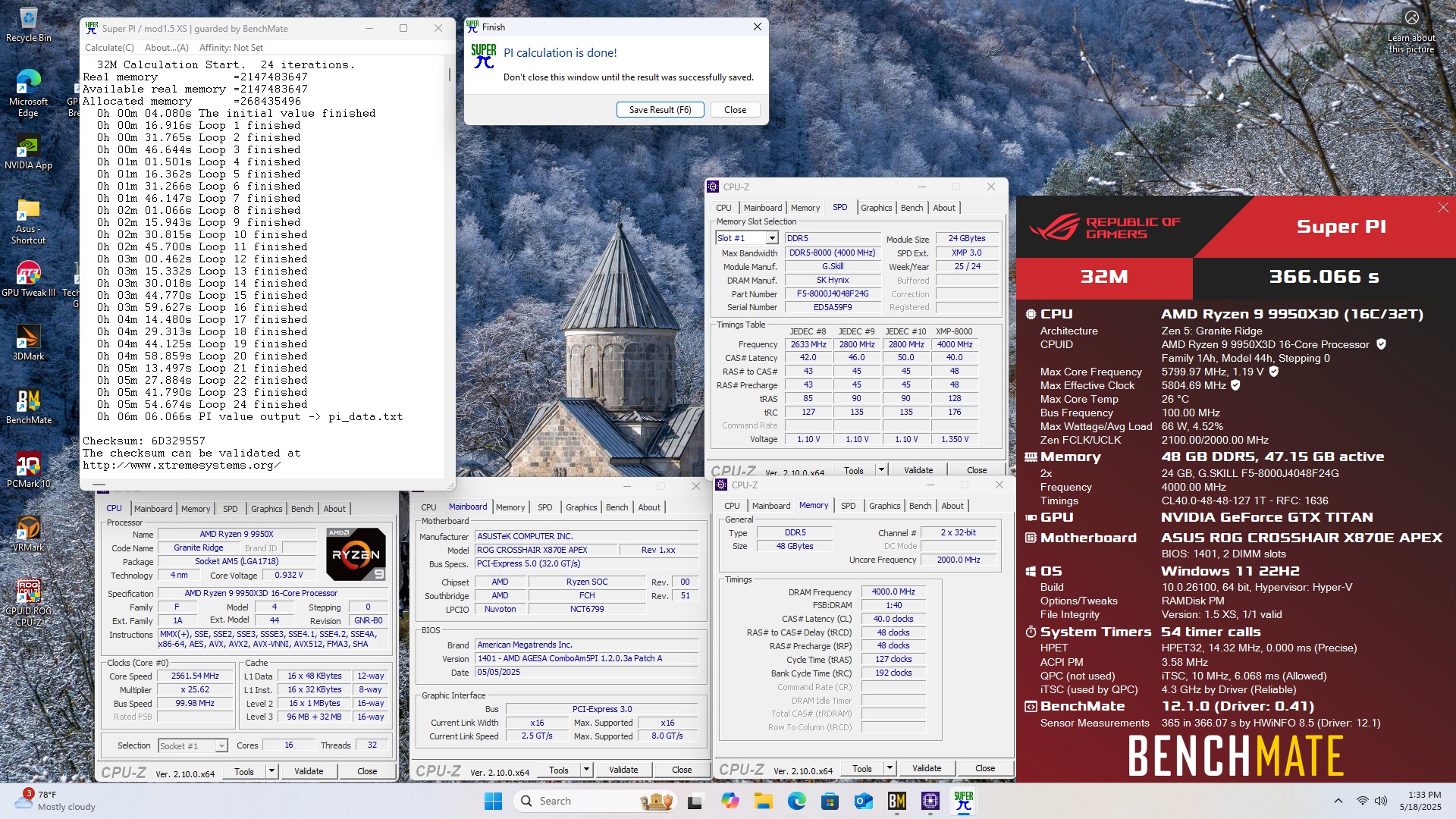The width and height of the screenshot is (1456, 819).
Task: Click the Affinity: Not Set menu item
Action: pyautogui.click(x=231, y=47)
